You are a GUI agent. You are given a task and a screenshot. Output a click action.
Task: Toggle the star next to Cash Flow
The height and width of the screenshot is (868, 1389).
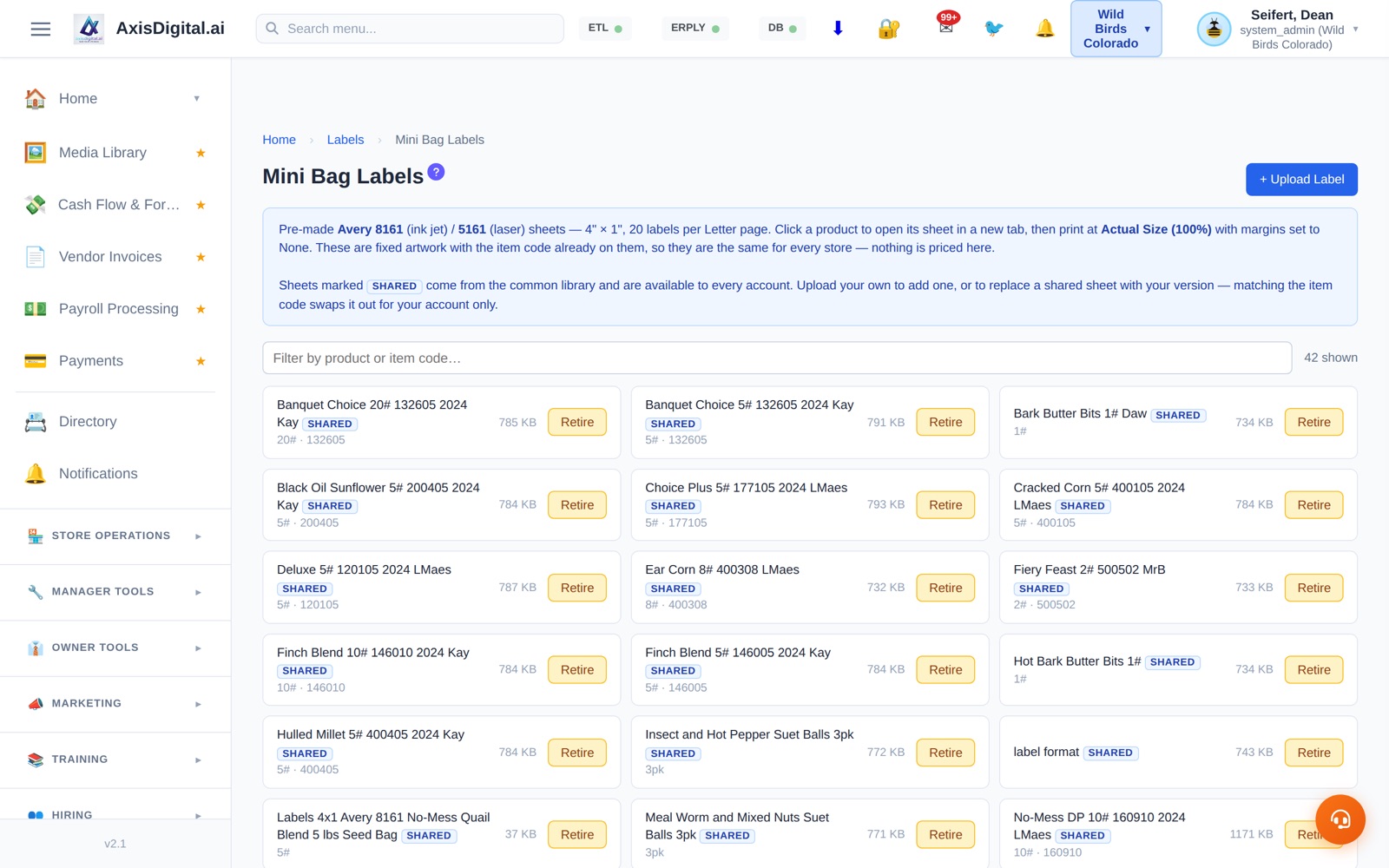201,205
